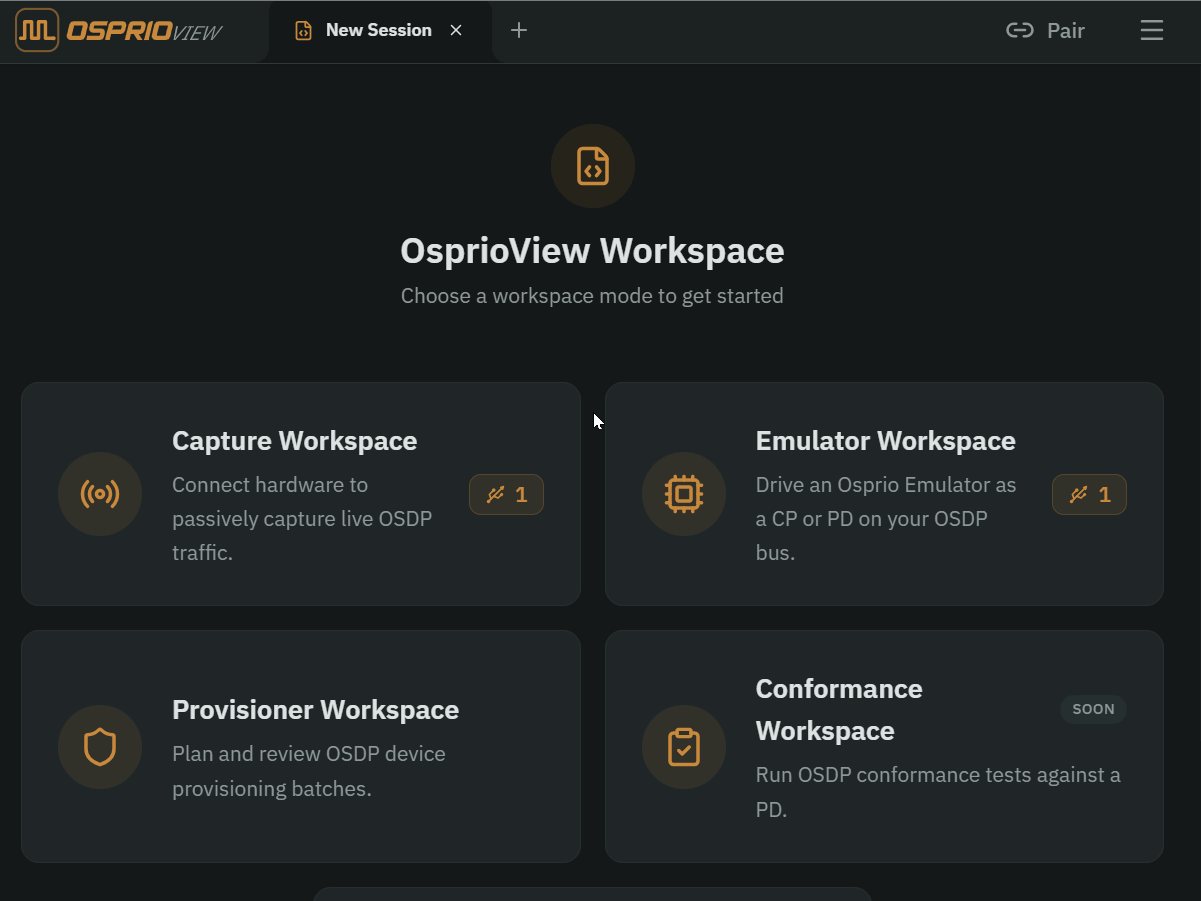
Task: Click the Capture Workspace broadcast icon
Action: [100, 494]
